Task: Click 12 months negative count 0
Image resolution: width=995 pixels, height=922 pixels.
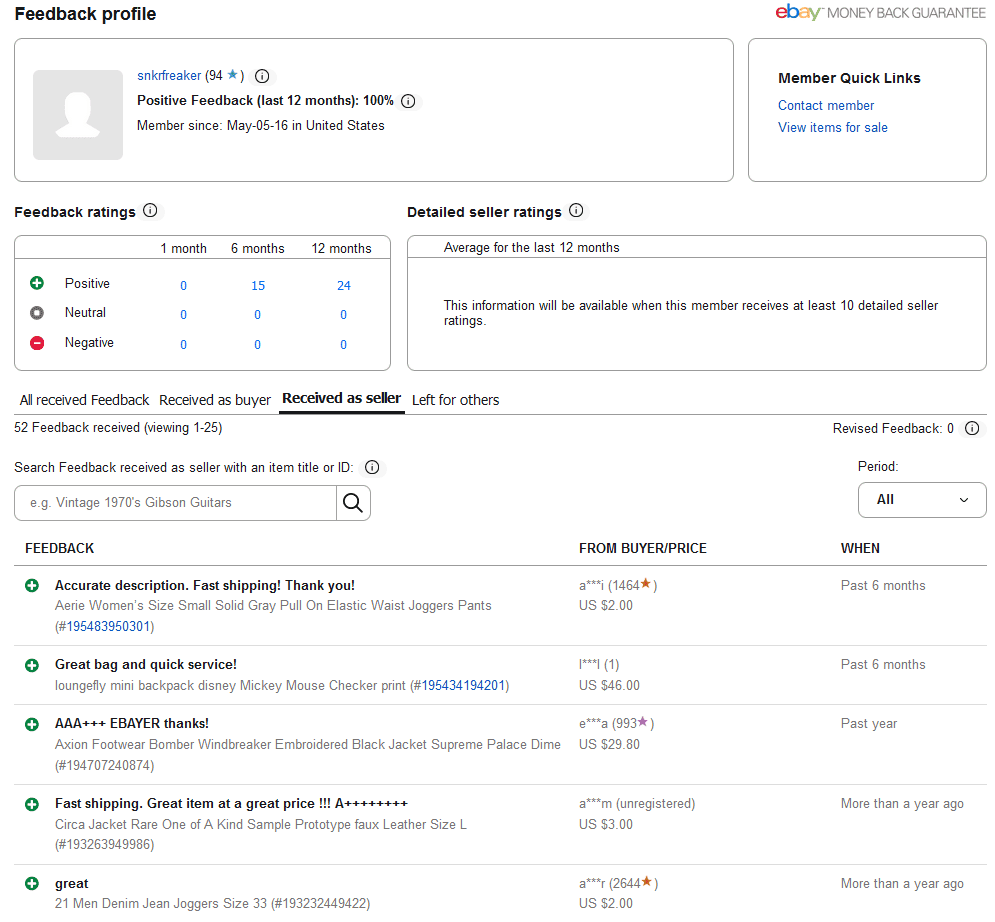Action: (x=343, y=345)
